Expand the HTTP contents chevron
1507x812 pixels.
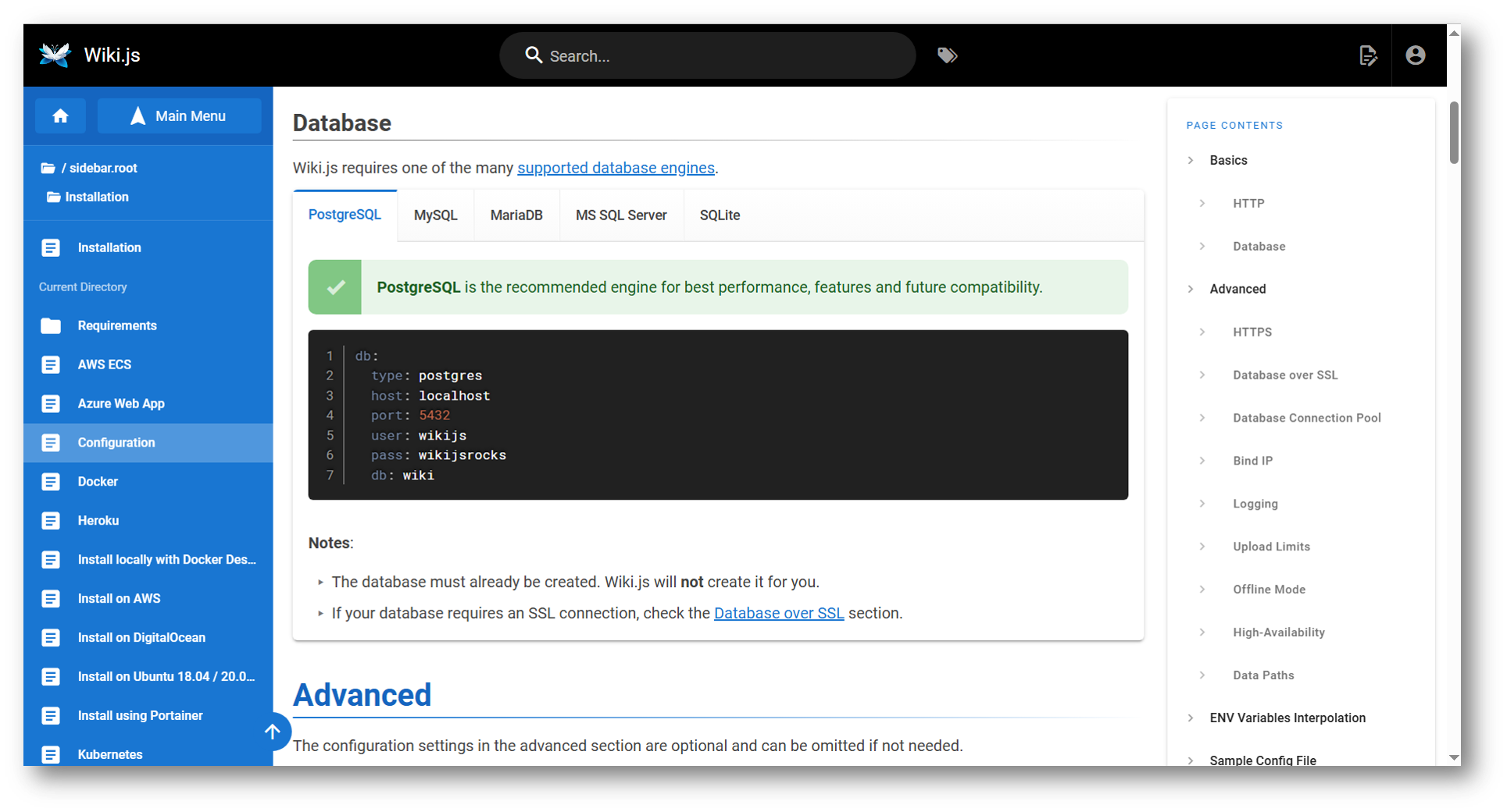(1202, 203)
